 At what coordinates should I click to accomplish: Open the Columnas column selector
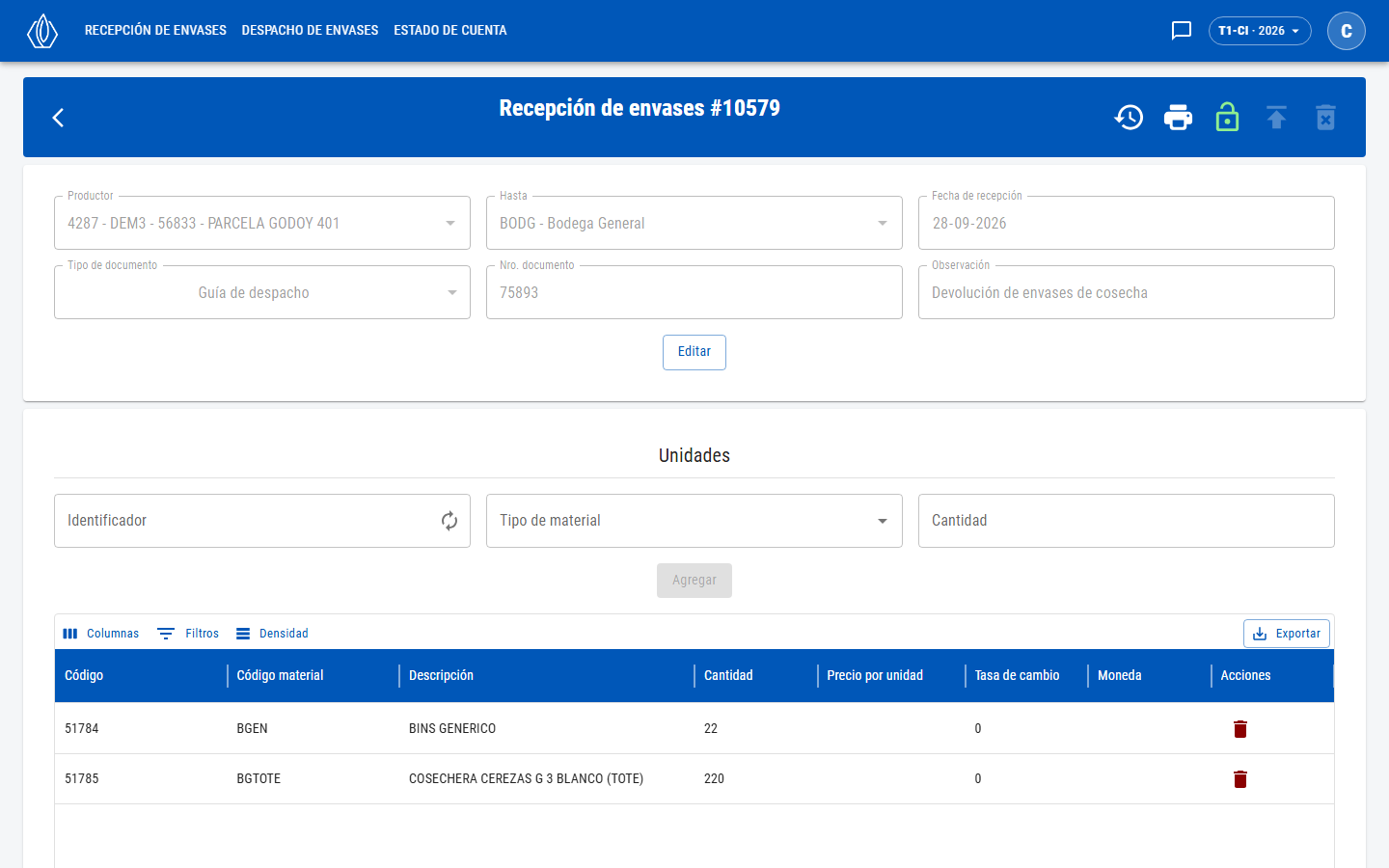[101, 634]
